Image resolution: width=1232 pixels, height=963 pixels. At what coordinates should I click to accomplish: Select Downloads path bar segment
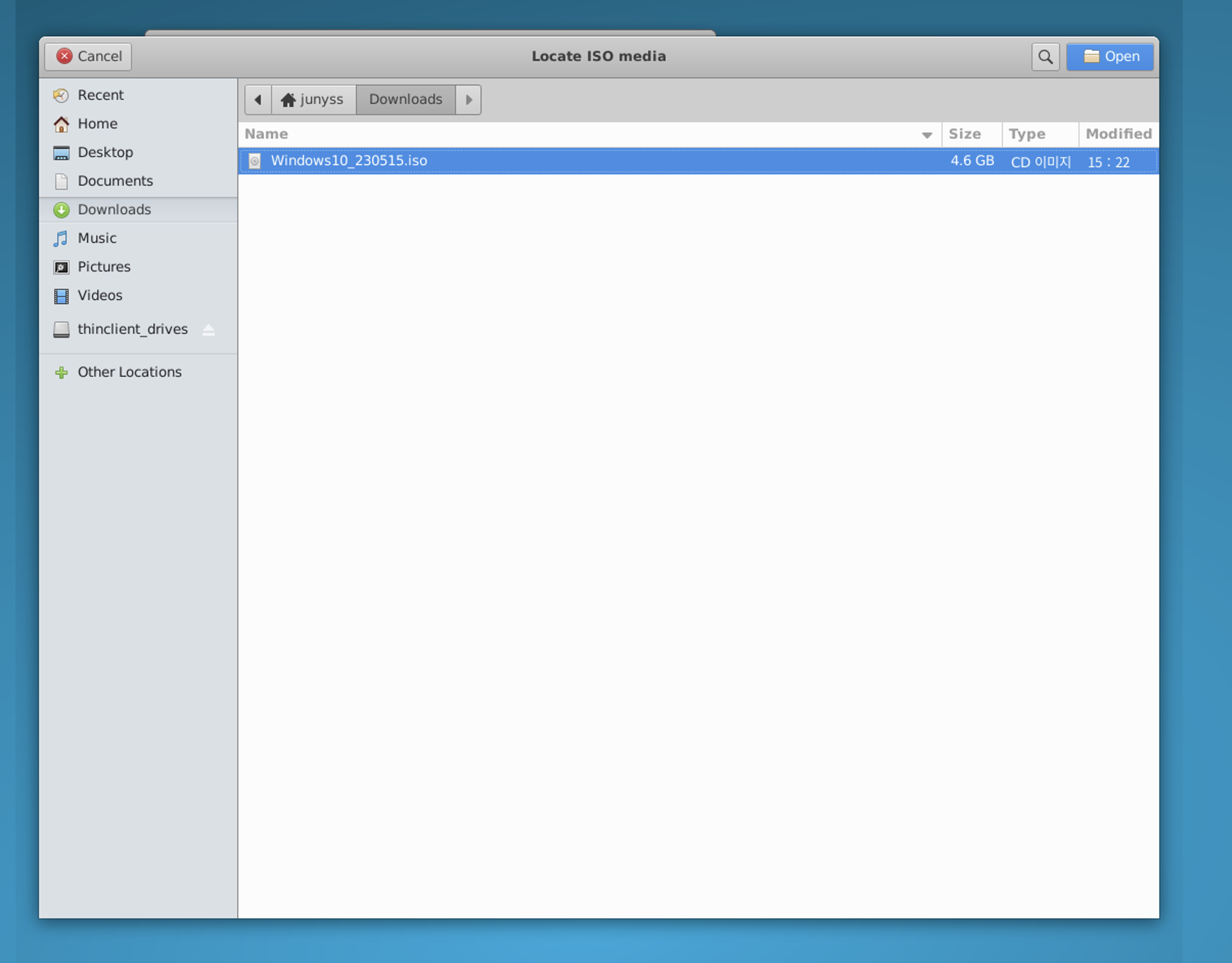405,100
